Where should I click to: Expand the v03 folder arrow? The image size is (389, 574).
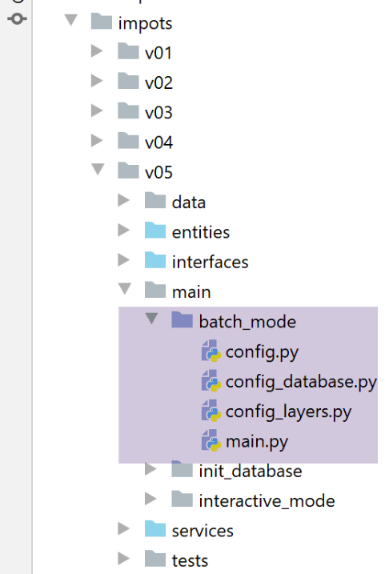click(x=97, y=111)
